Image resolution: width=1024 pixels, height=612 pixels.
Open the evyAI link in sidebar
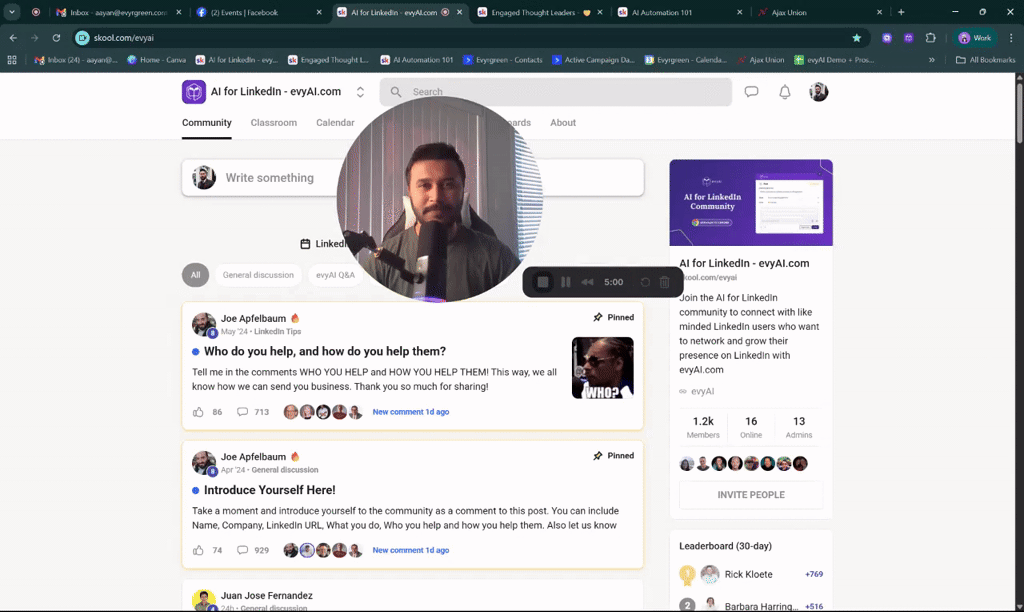(x=702, y=391)
